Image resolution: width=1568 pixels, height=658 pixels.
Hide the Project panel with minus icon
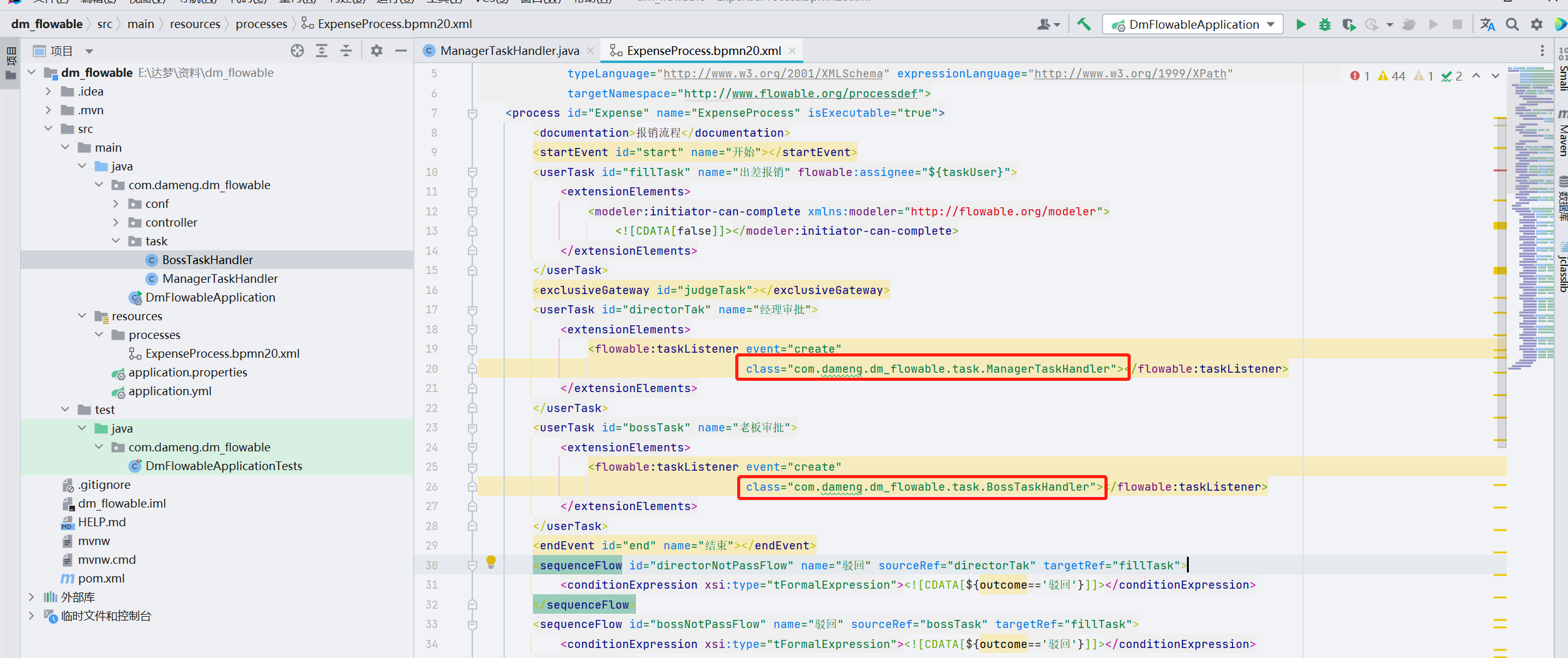[x=401, y=51]
